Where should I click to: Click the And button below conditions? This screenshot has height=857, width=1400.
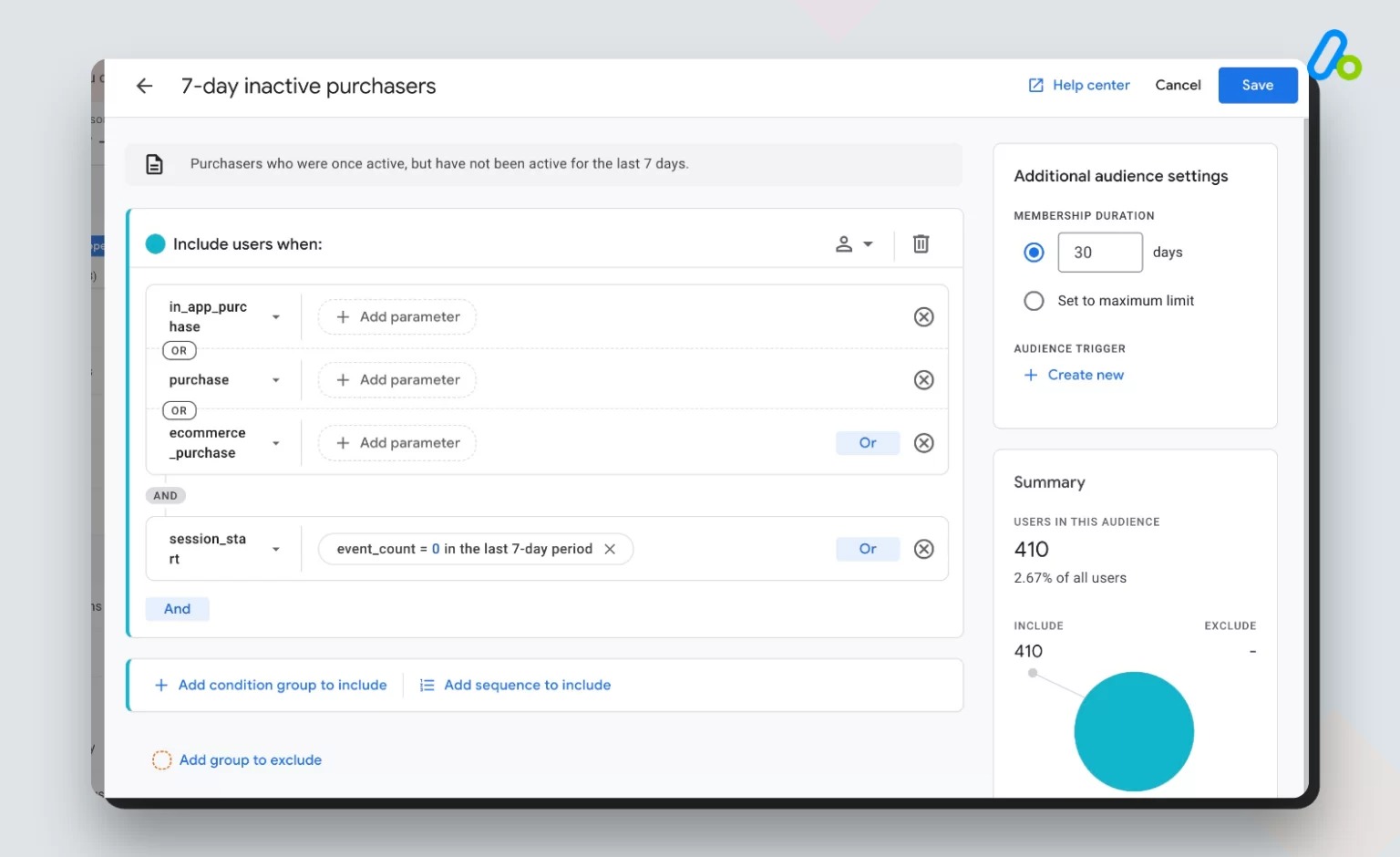(x=178, y=609)
